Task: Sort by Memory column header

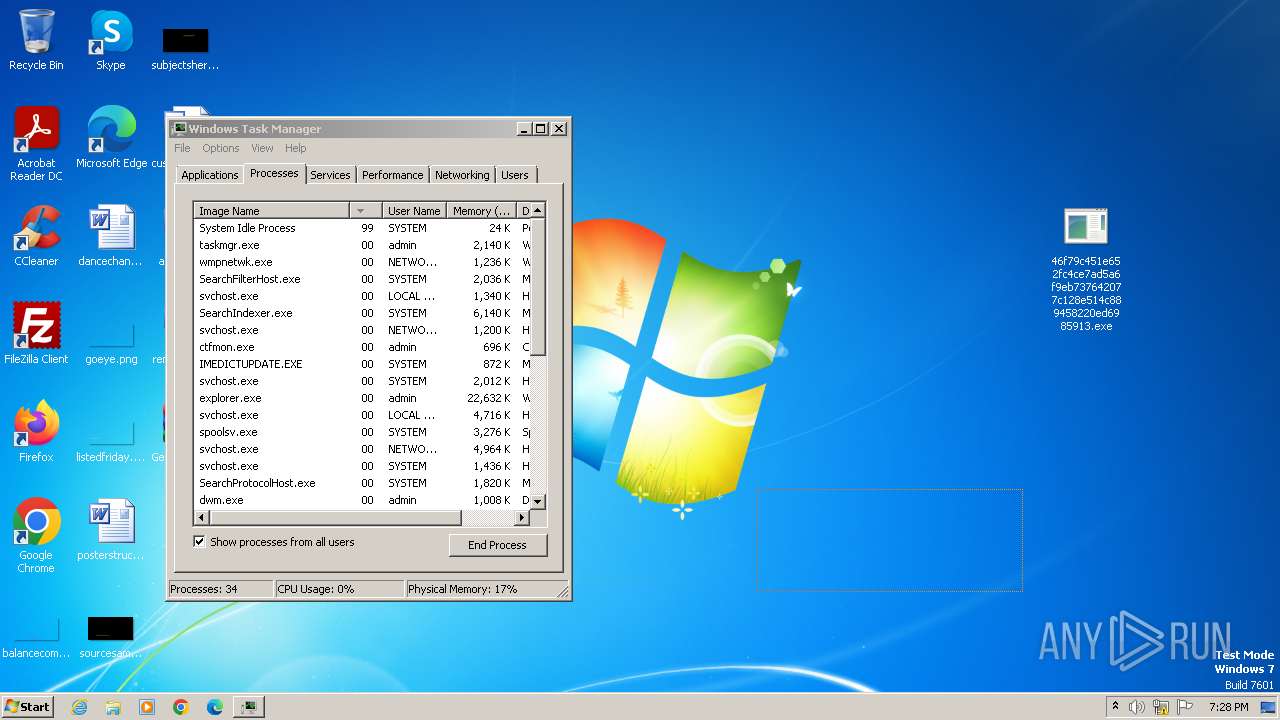Action: (481, 211)
